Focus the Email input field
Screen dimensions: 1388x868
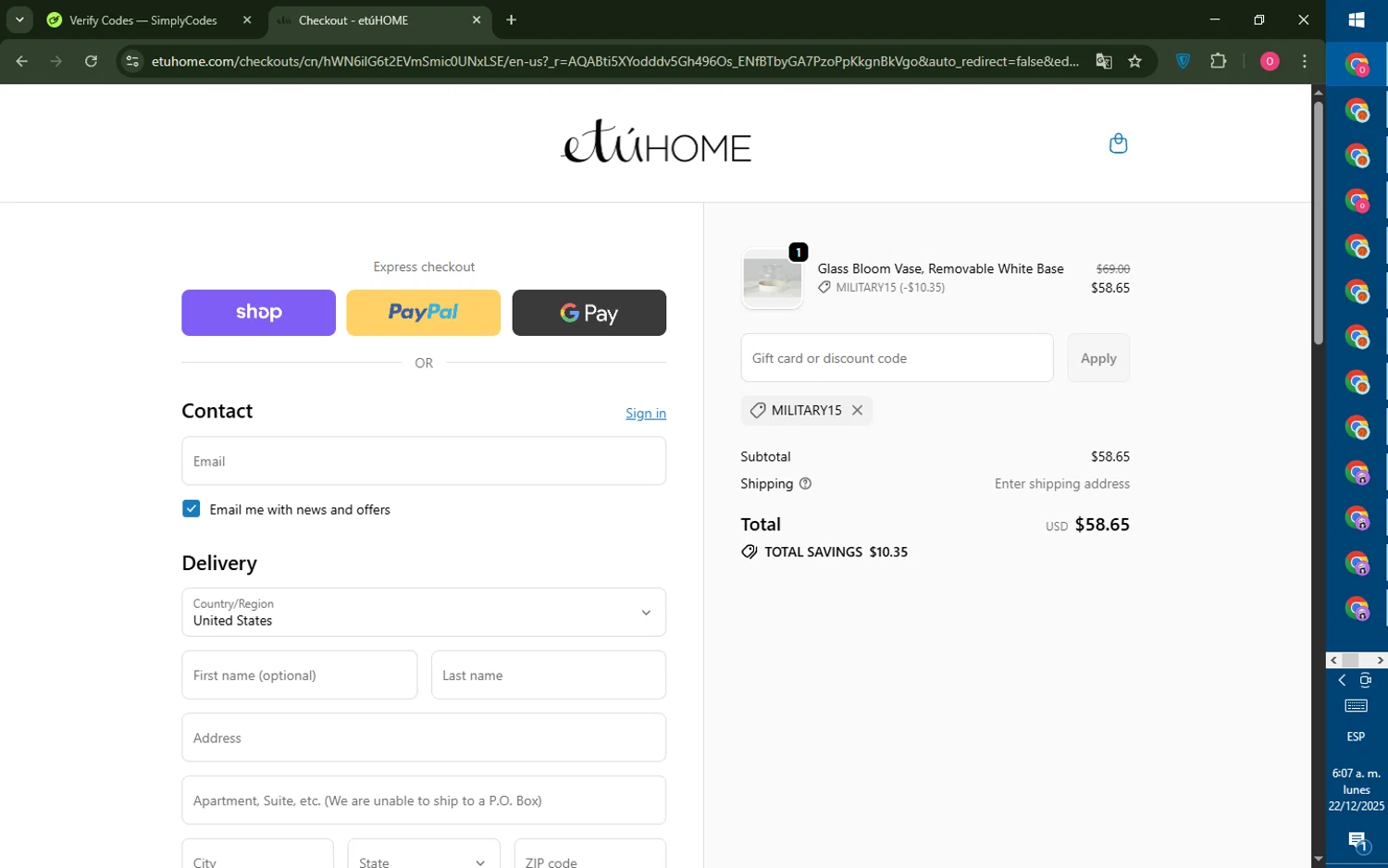(424, 461)
